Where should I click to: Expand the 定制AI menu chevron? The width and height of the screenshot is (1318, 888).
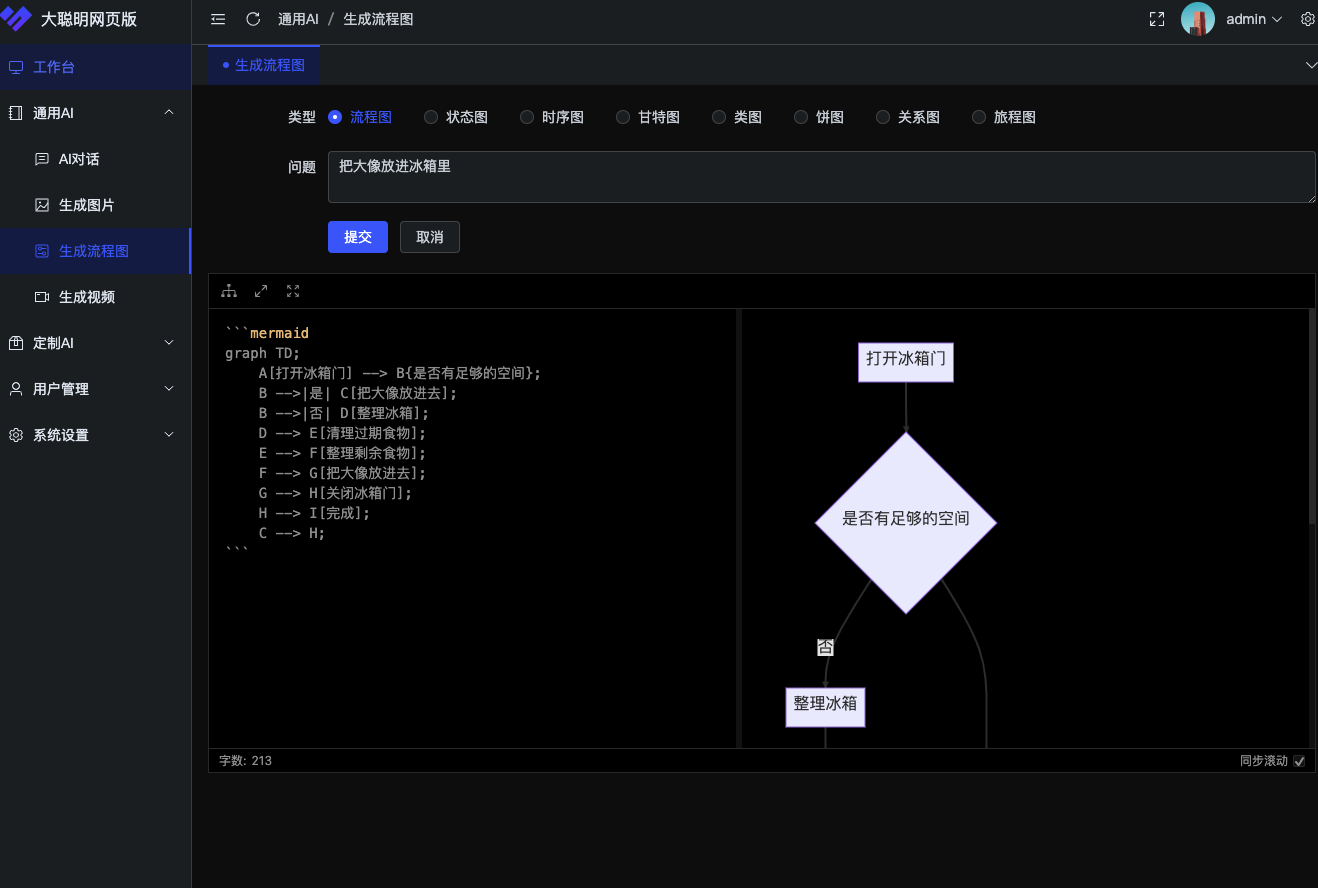169,343
